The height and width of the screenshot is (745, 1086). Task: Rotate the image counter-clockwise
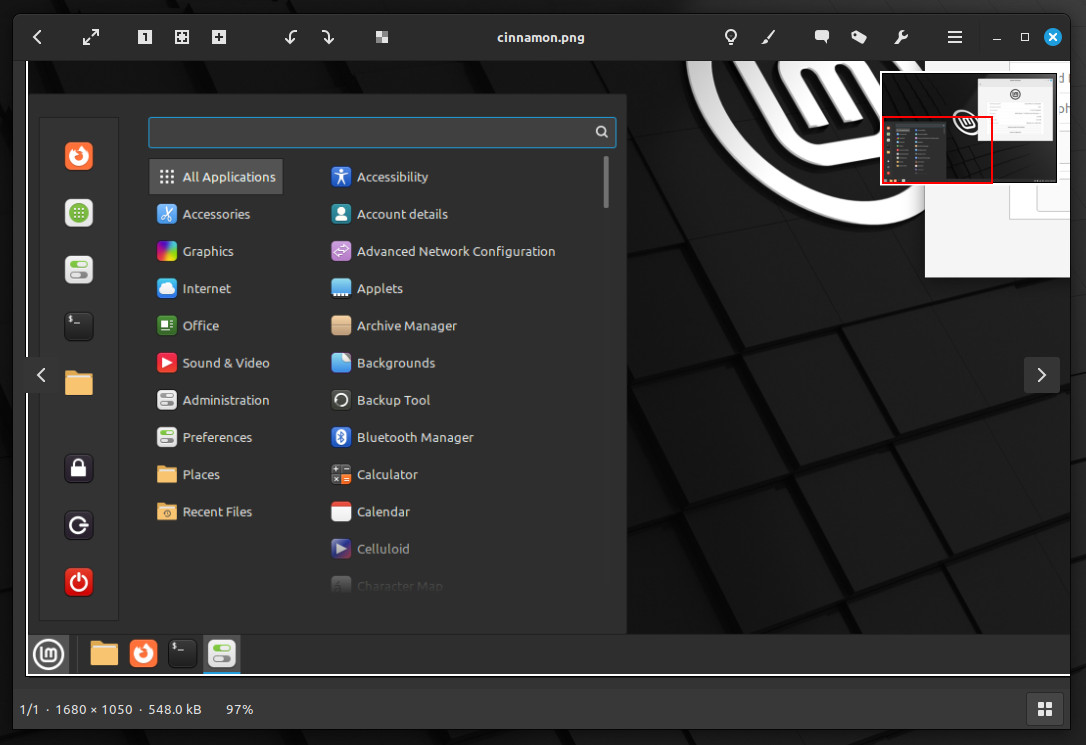point(291,37)
